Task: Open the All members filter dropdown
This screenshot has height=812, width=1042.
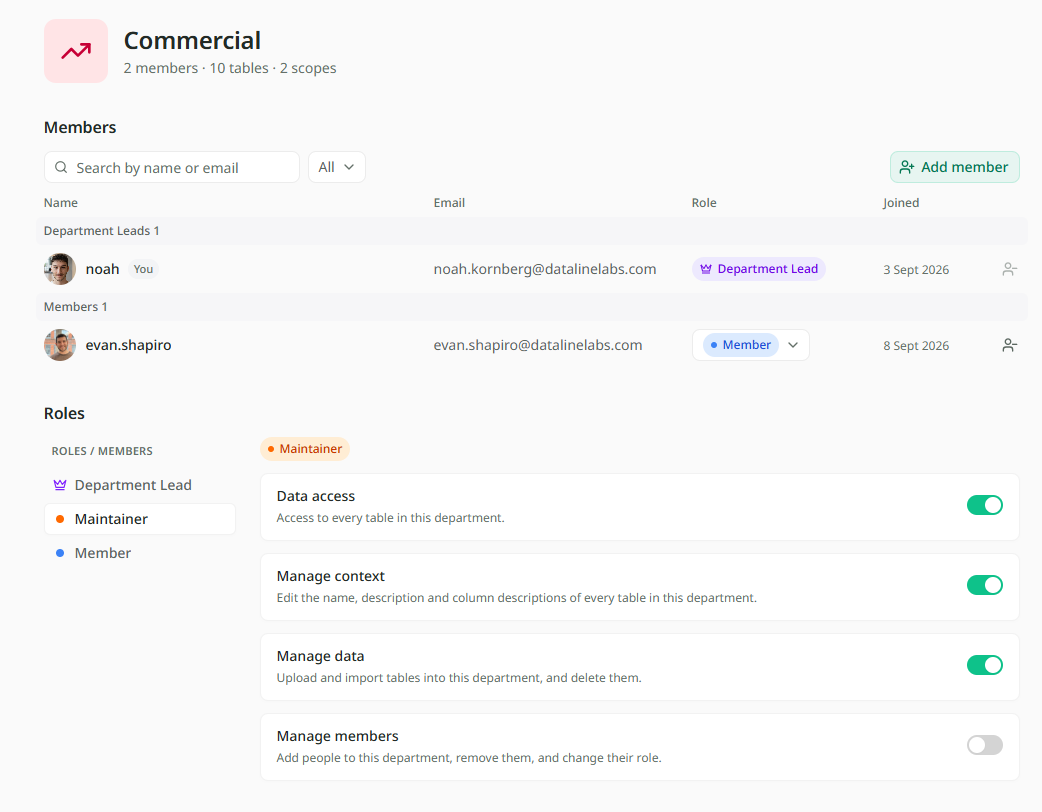Action: coord(337,167)
